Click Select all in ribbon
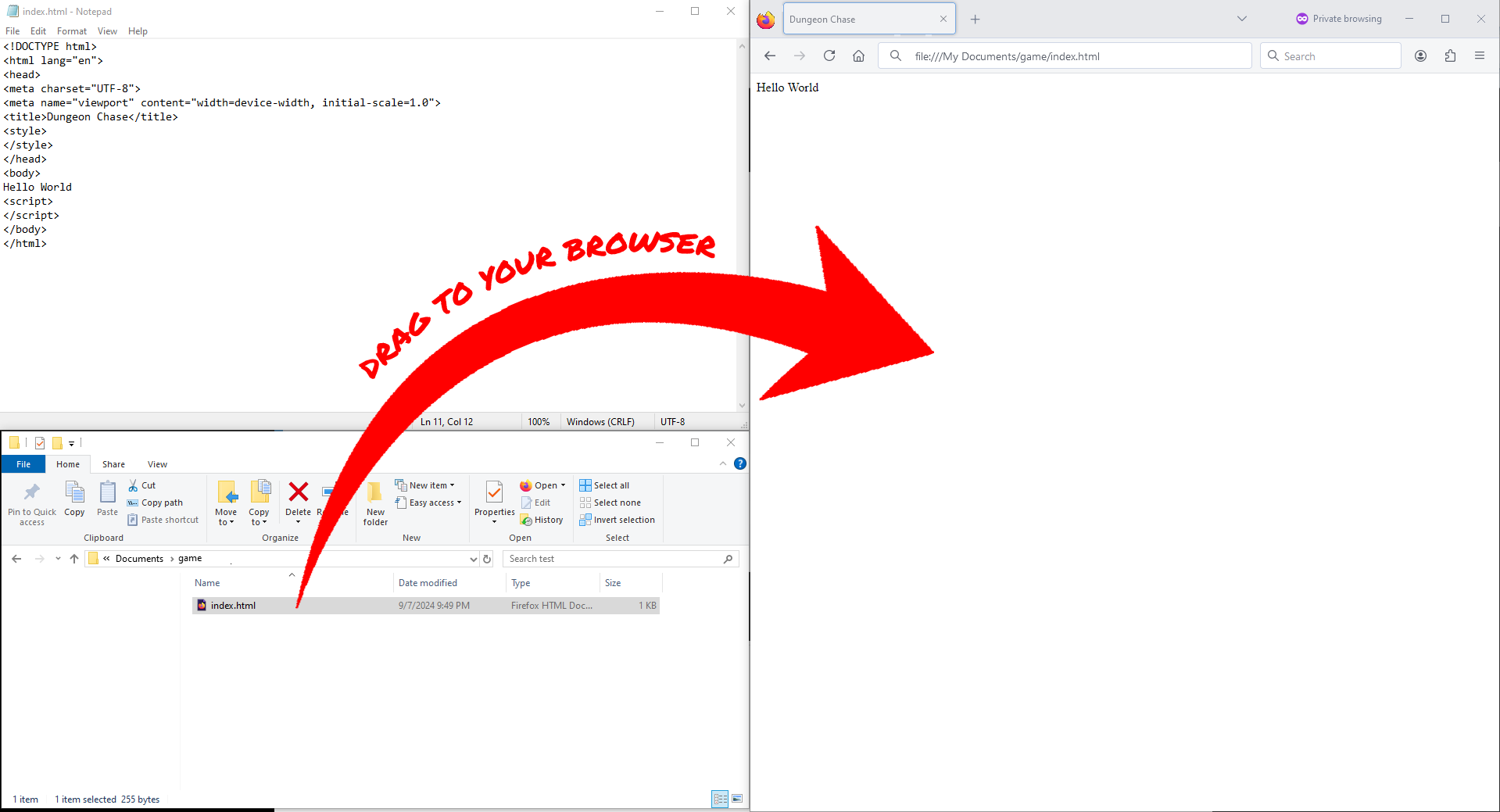The width and height of the screenshot is (1500, 812). [x=604, y=485]
